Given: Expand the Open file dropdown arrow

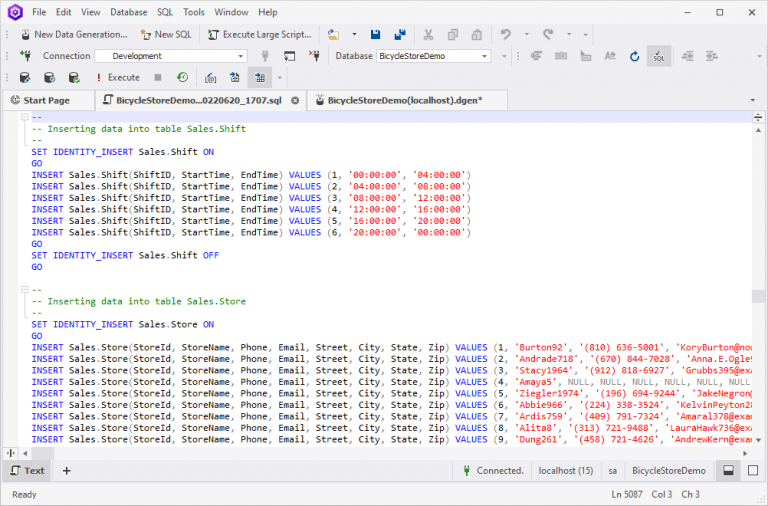Looking at the screenshot, I should (354, 34).
